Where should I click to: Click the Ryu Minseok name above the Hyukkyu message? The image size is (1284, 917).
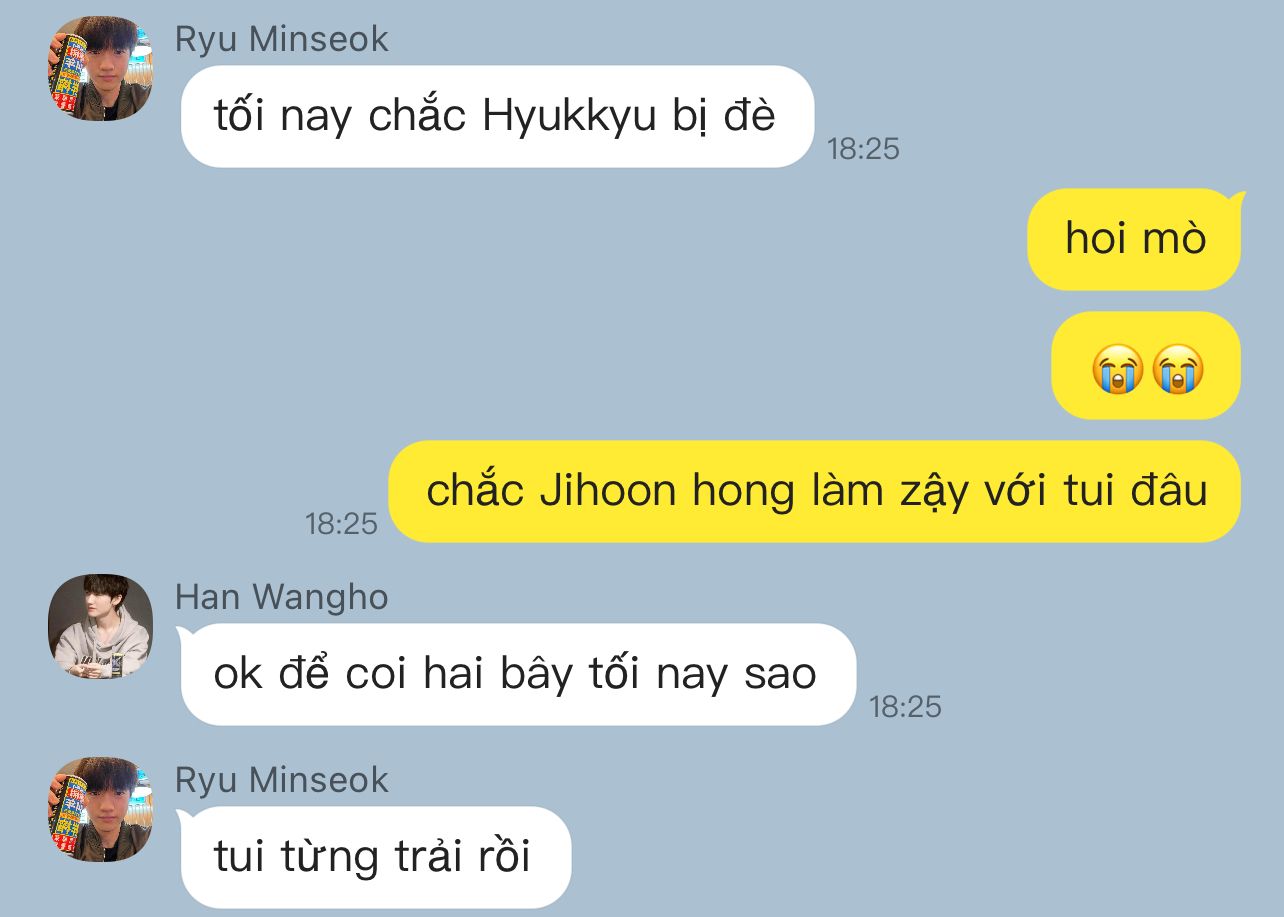[x=282, y=39]
